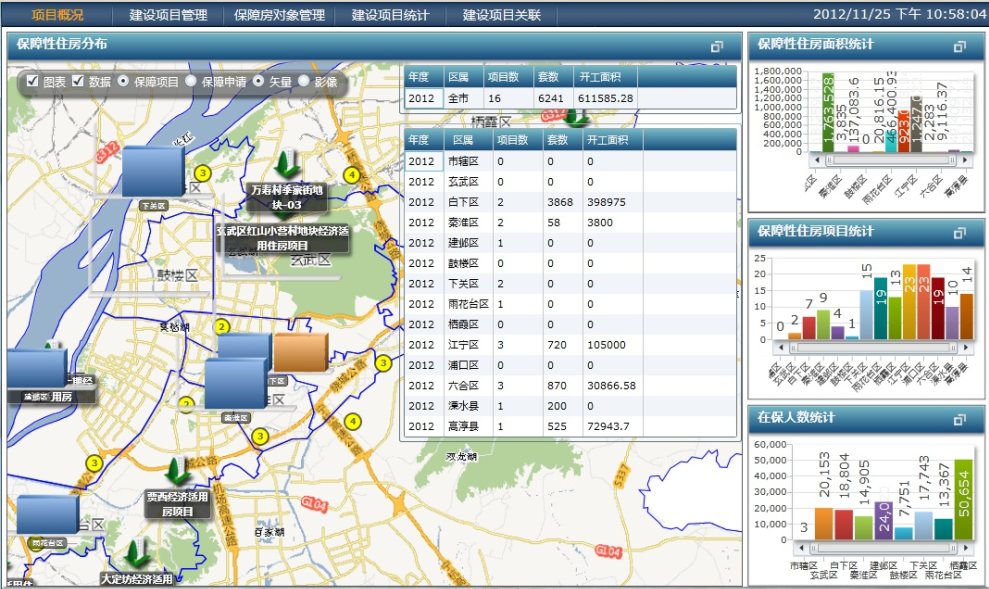Select the 高淳县 row in the table
The width and height of the screenshot is (989, 589).
(x=570, y=426)
